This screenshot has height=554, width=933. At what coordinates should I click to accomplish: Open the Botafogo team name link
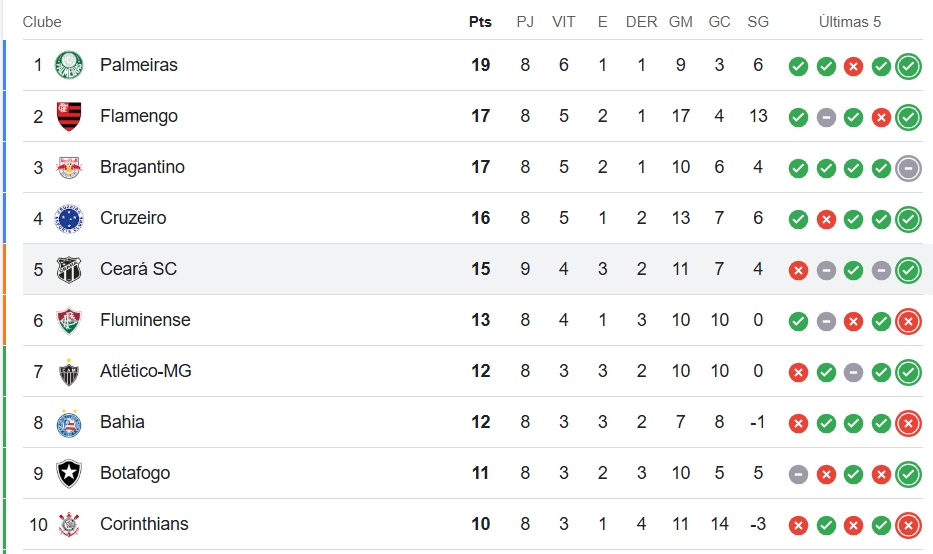135,473
